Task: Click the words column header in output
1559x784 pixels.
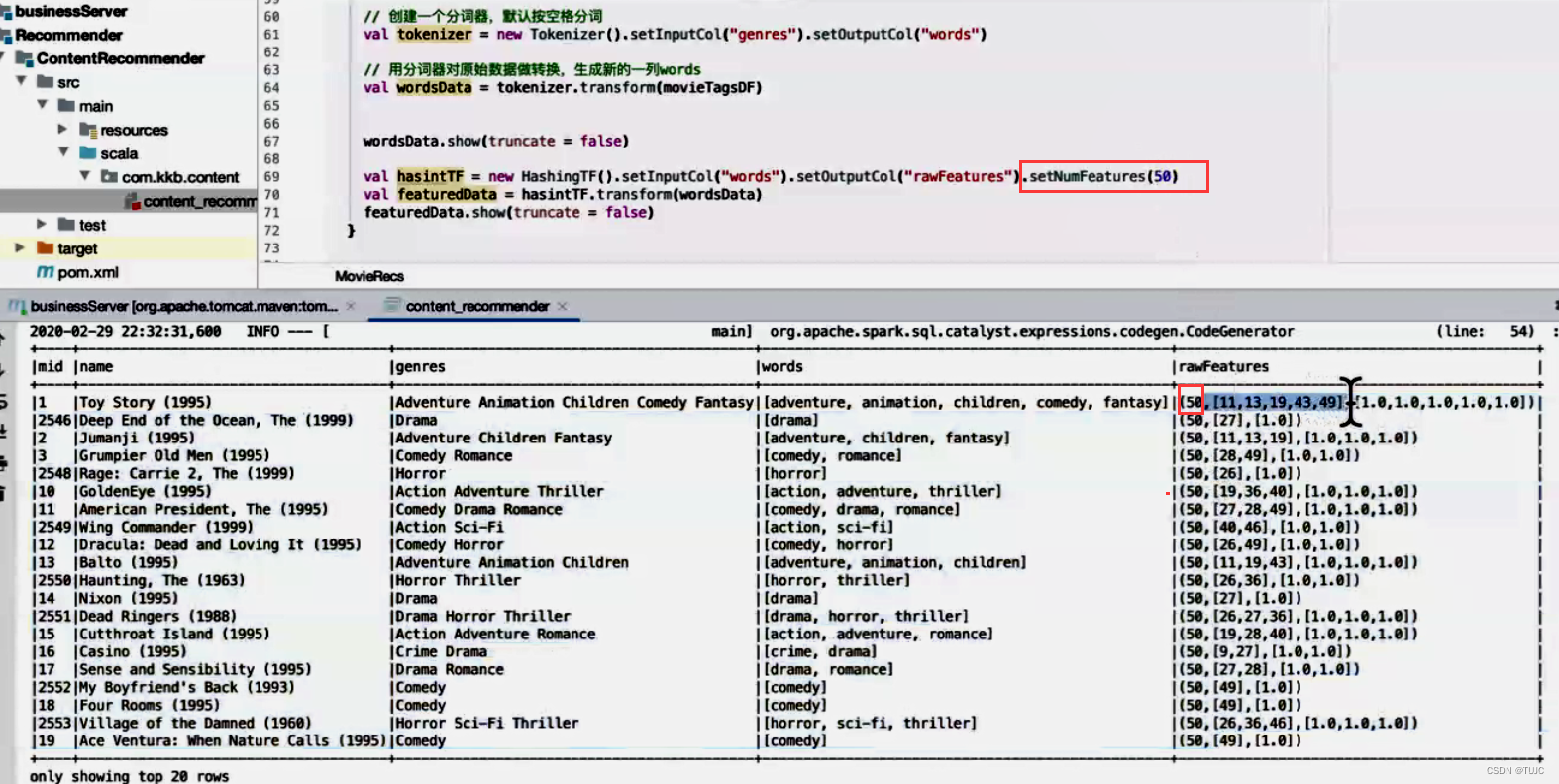Action: (783, 366)
